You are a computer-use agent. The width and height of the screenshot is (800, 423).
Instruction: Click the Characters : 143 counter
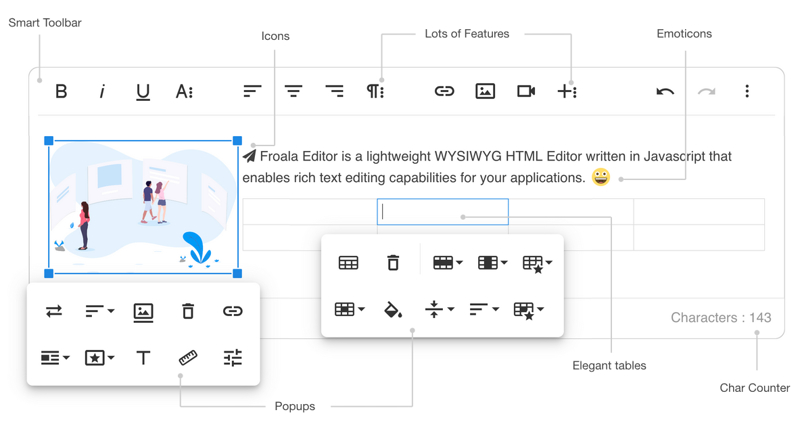pyautogui.click(x=720, y=317)
